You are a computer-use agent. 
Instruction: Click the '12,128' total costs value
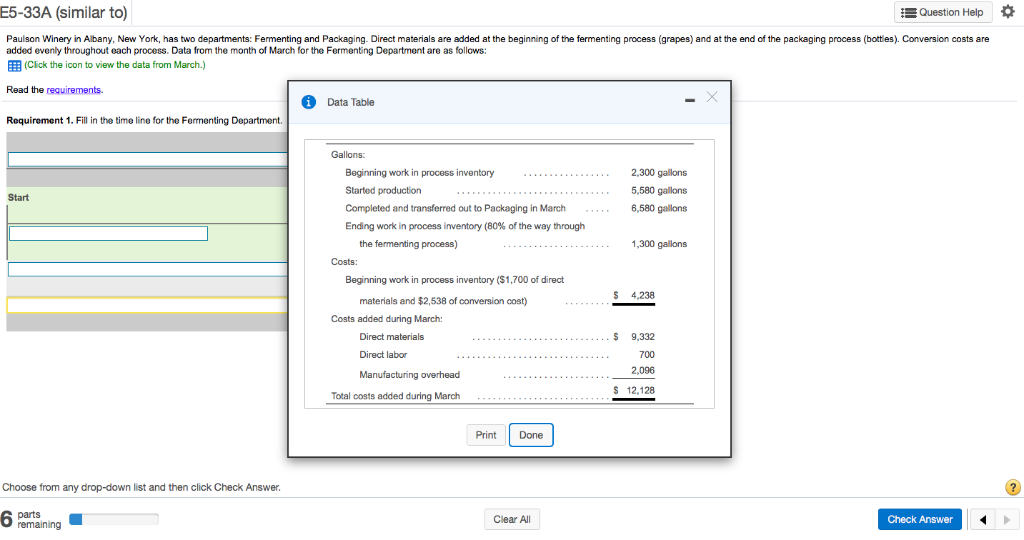[x=640, y=390]
